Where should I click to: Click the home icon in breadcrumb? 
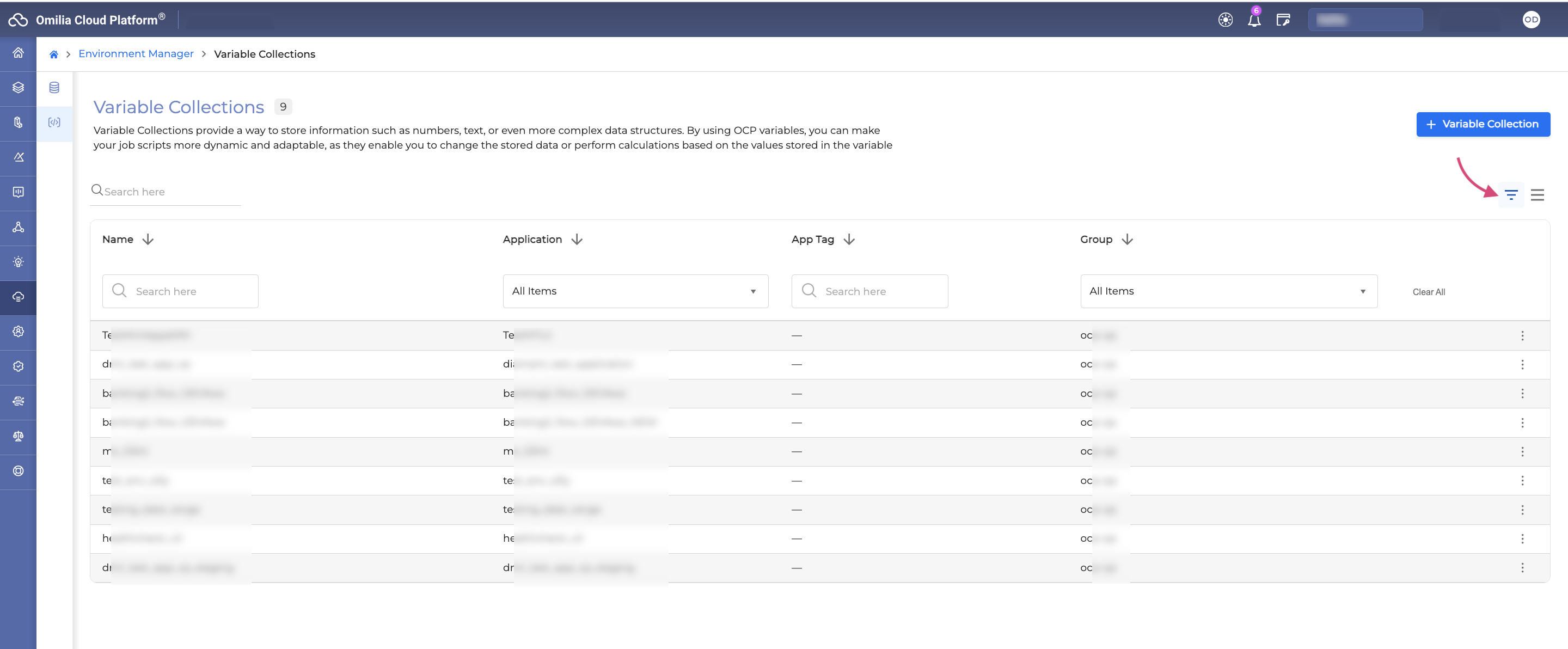(53, 54)
